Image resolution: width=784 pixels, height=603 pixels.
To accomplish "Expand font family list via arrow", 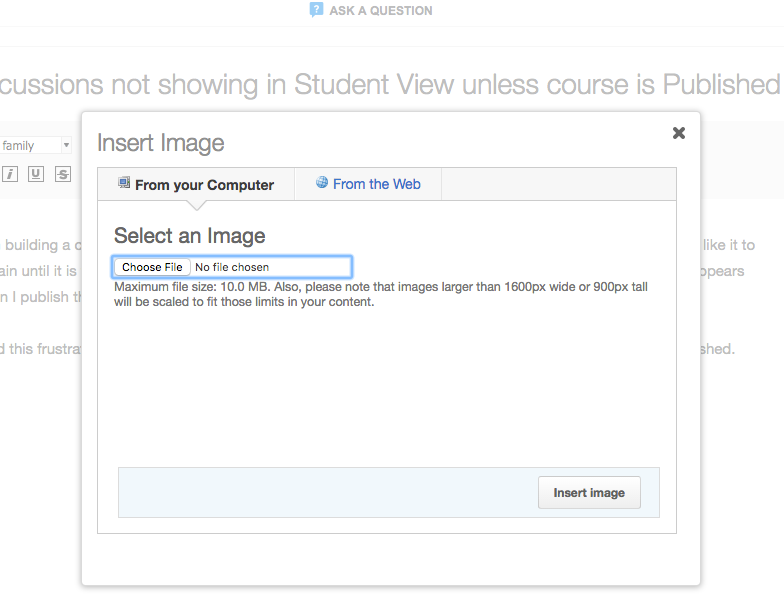I will tap(66, 146).
